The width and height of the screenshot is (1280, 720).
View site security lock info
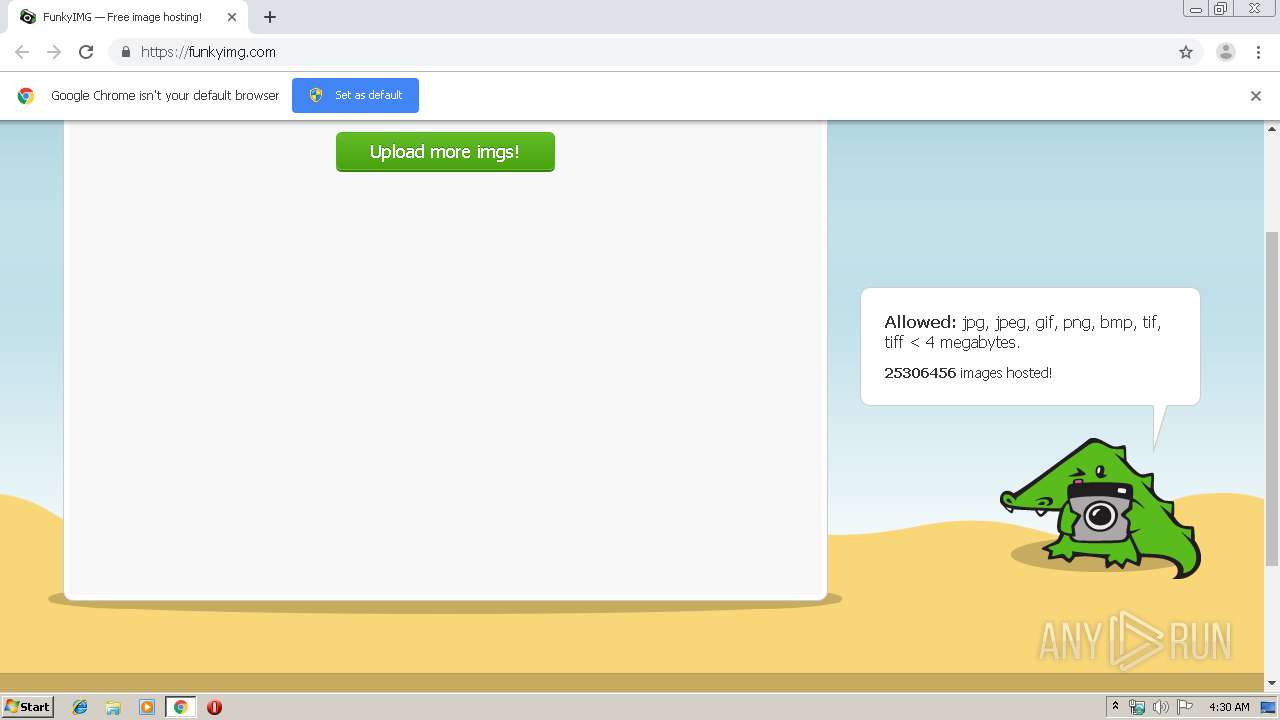click(125, 52)
